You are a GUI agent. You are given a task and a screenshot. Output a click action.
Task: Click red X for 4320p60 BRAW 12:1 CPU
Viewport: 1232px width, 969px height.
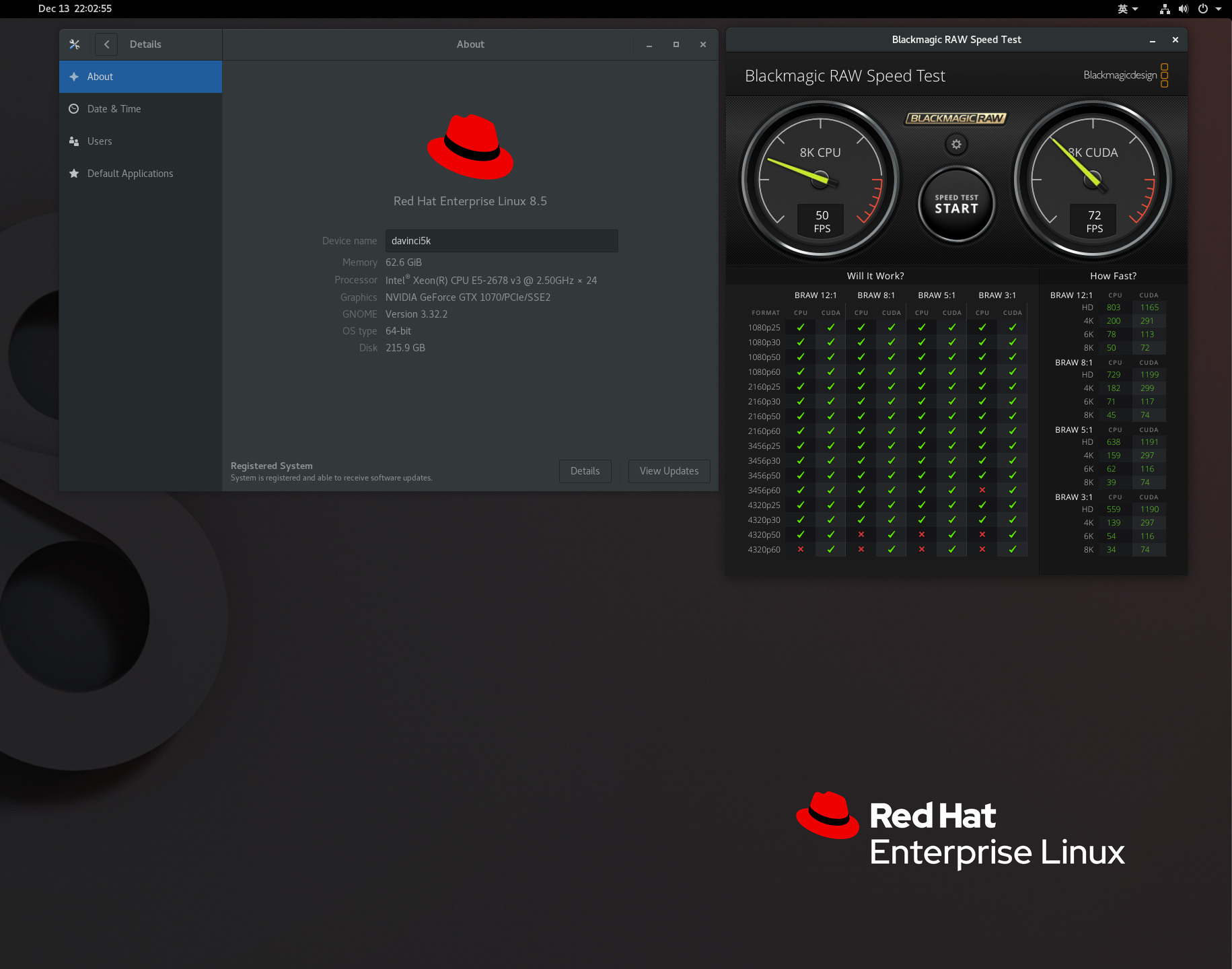tap(801, 550)
